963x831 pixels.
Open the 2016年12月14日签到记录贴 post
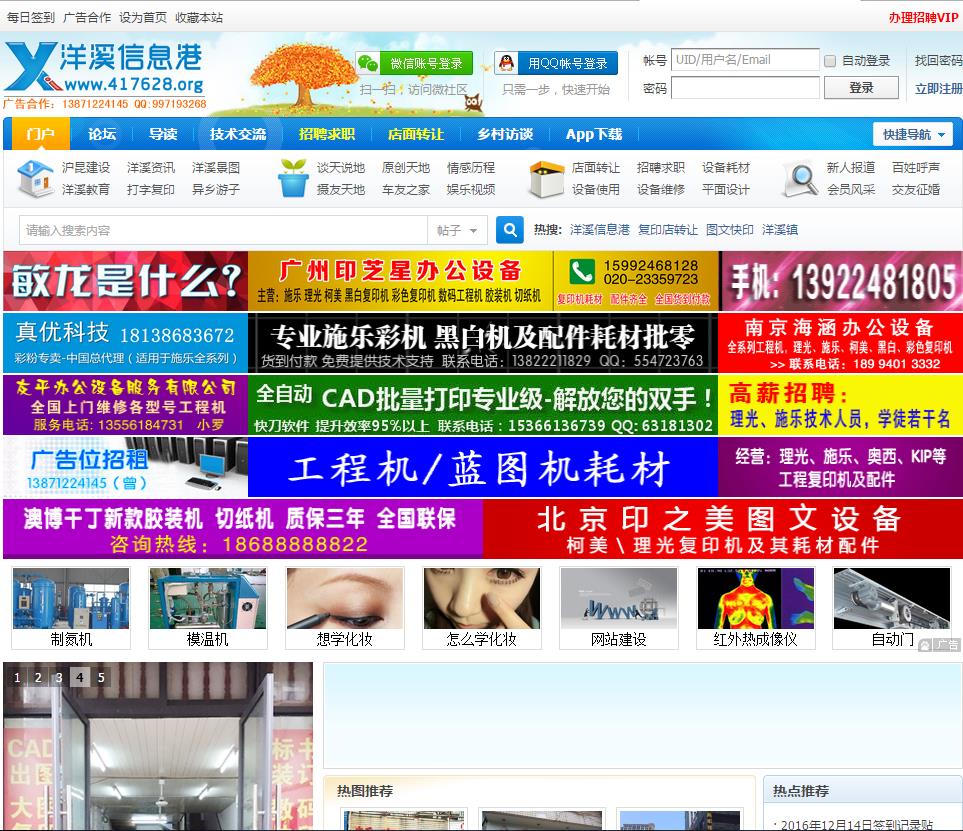coord(857,824)
